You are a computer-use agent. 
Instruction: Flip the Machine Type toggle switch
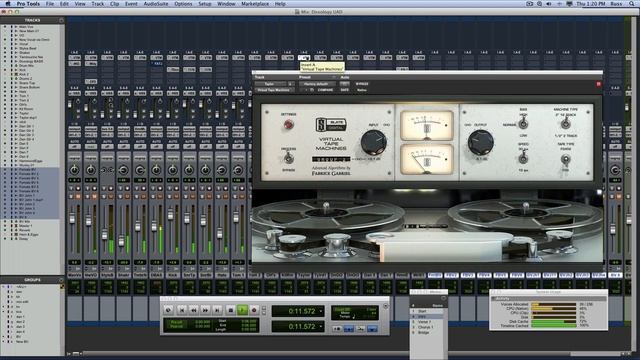click(x=565, y=123)
